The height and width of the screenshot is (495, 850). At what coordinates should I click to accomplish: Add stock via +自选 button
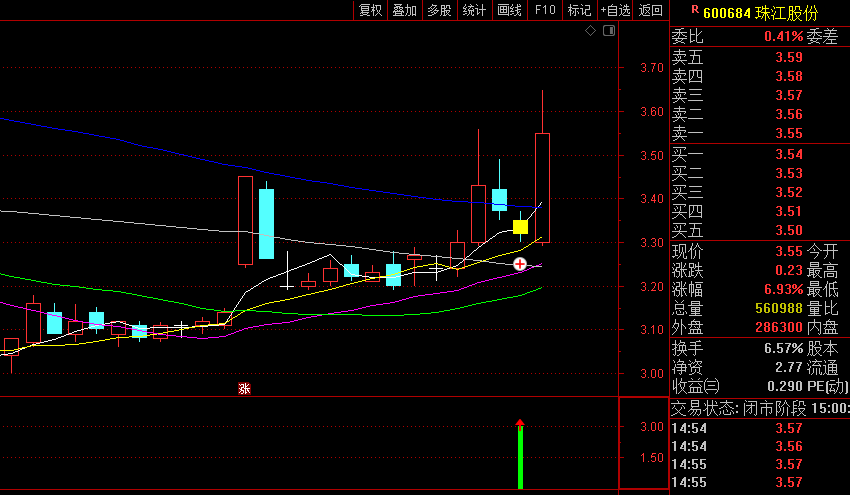click(x=615, y=10)
